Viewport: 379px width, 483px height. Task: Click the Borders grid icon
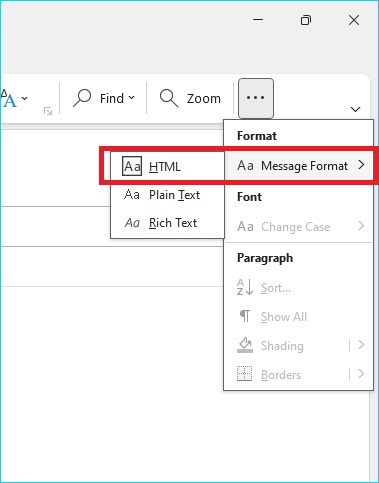(x=244, y=374)
